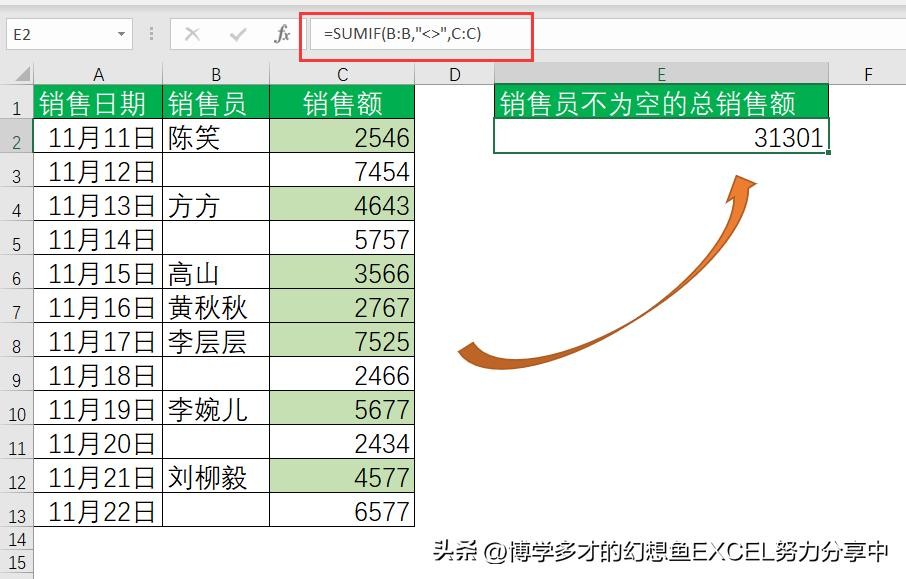Select column E header
The image size is (906, 579).
661,74
